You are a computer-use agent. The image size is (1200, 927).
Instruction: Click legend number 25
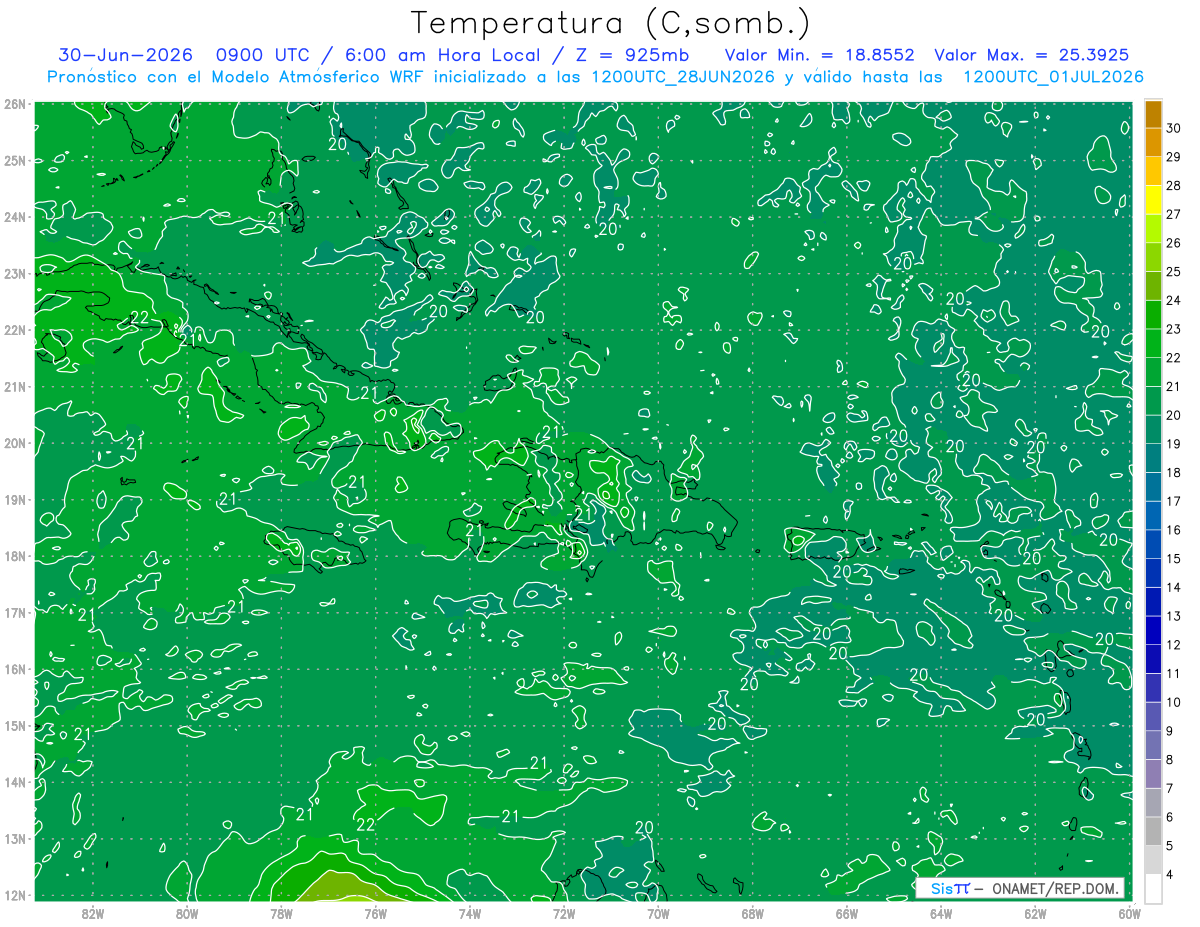1173,272
